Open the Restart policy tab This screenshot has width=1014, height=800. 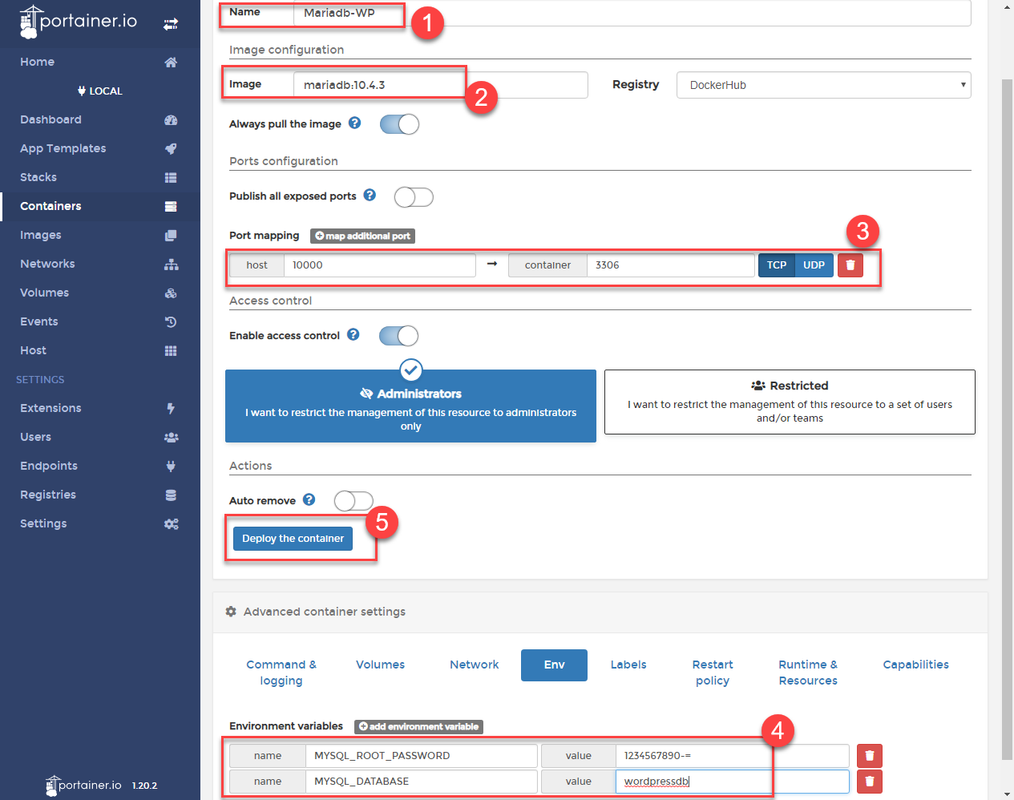coord(712,672)
